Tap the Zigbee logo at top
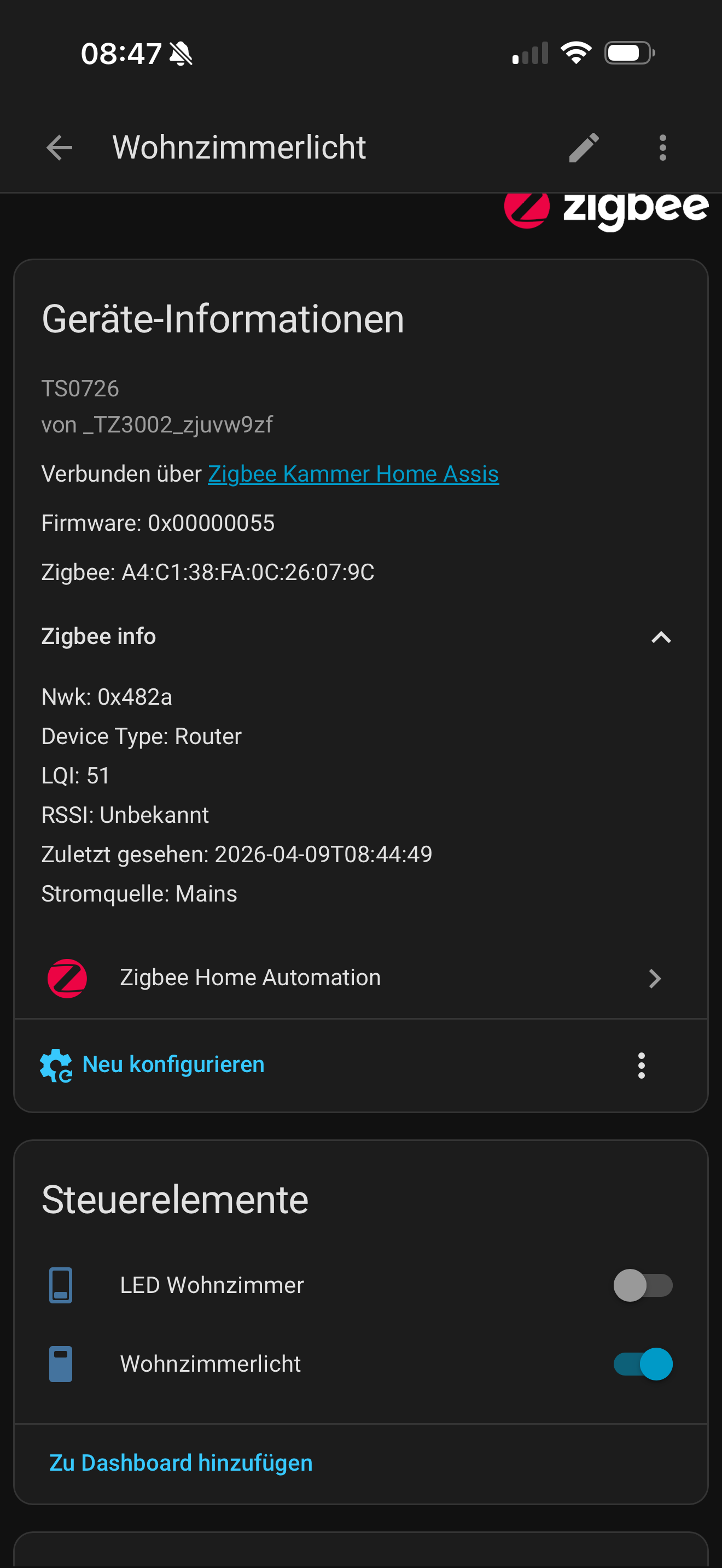Viewport: 722px width, 1568px height. (605, 210)
